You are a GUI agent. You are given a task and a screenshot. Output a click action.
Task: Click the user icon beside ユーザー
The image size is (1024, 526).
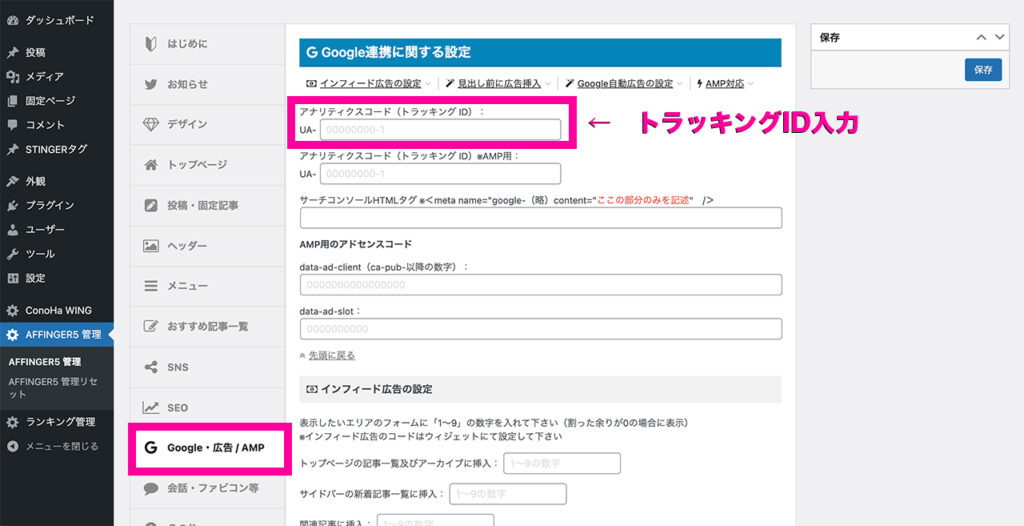12,229
